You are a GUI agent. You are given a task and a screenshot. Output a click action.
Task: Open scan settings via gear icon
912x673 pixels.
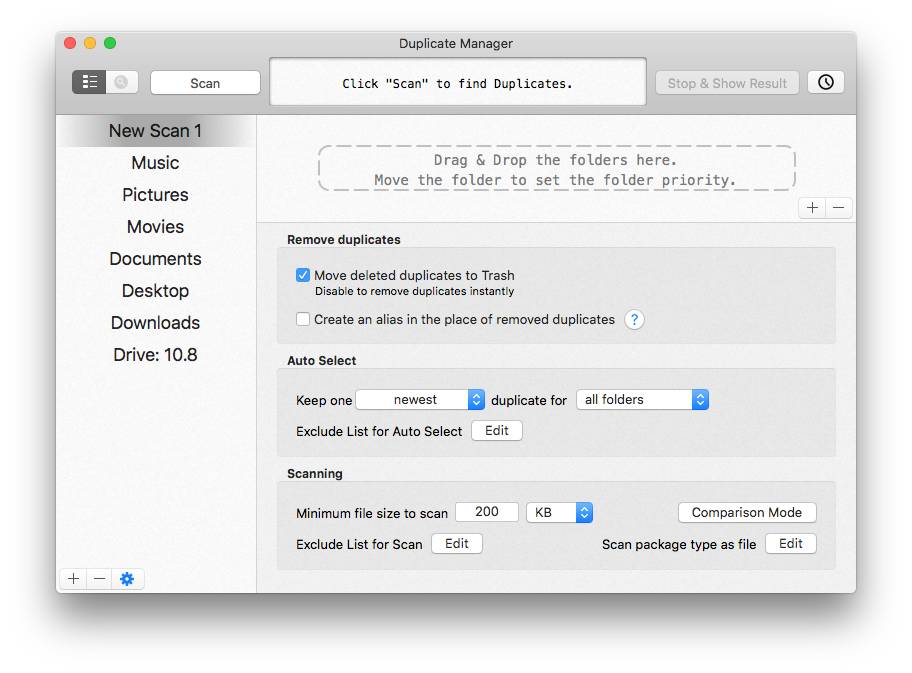127,578
